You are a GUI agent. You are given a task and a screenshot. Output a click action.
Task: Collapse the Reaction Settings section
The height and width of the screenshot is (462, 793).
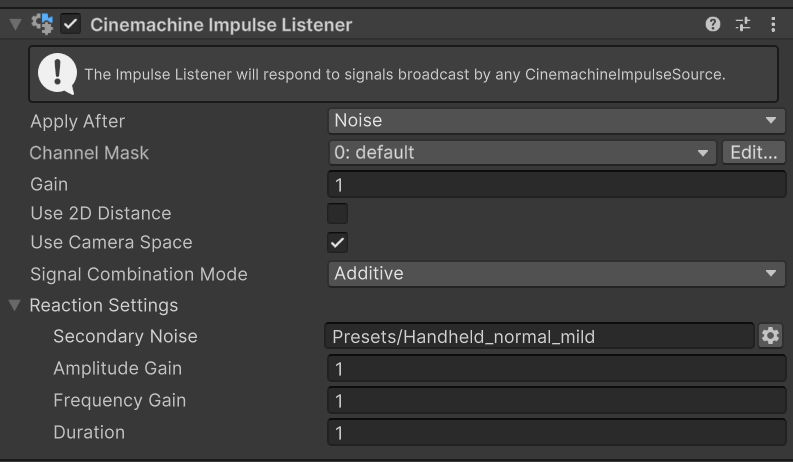[x=15, y=305]
